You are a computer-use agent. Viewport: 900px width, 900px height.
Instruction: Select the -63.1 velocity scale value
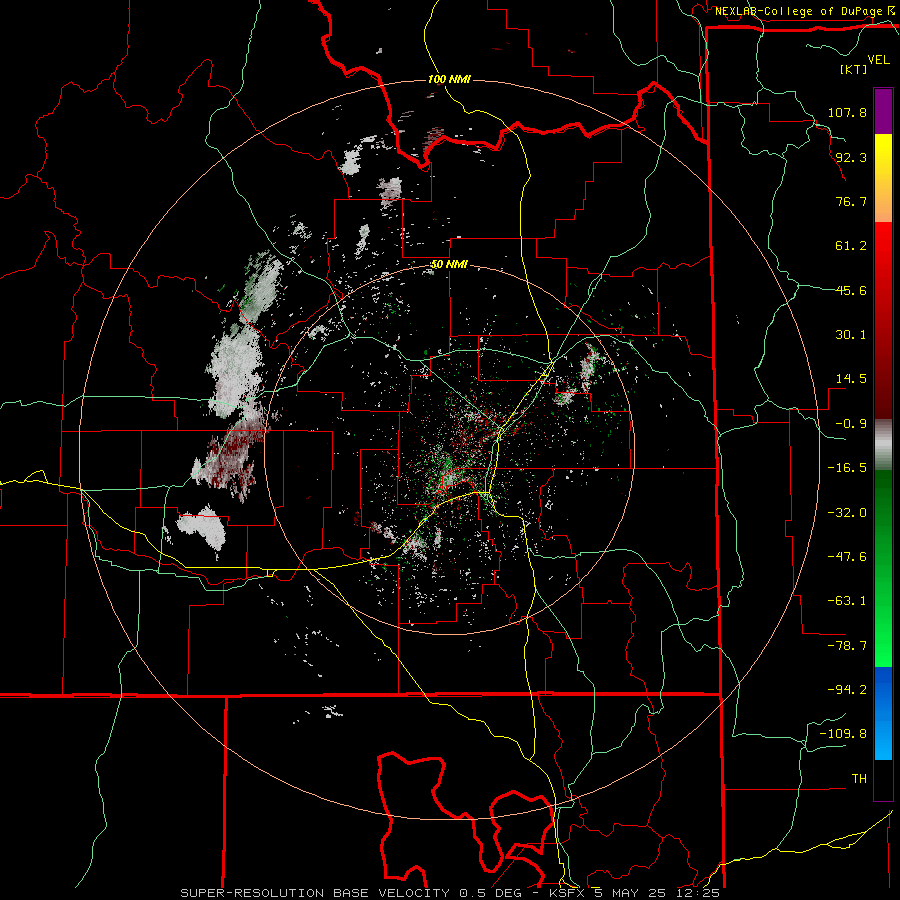(847, 601)
